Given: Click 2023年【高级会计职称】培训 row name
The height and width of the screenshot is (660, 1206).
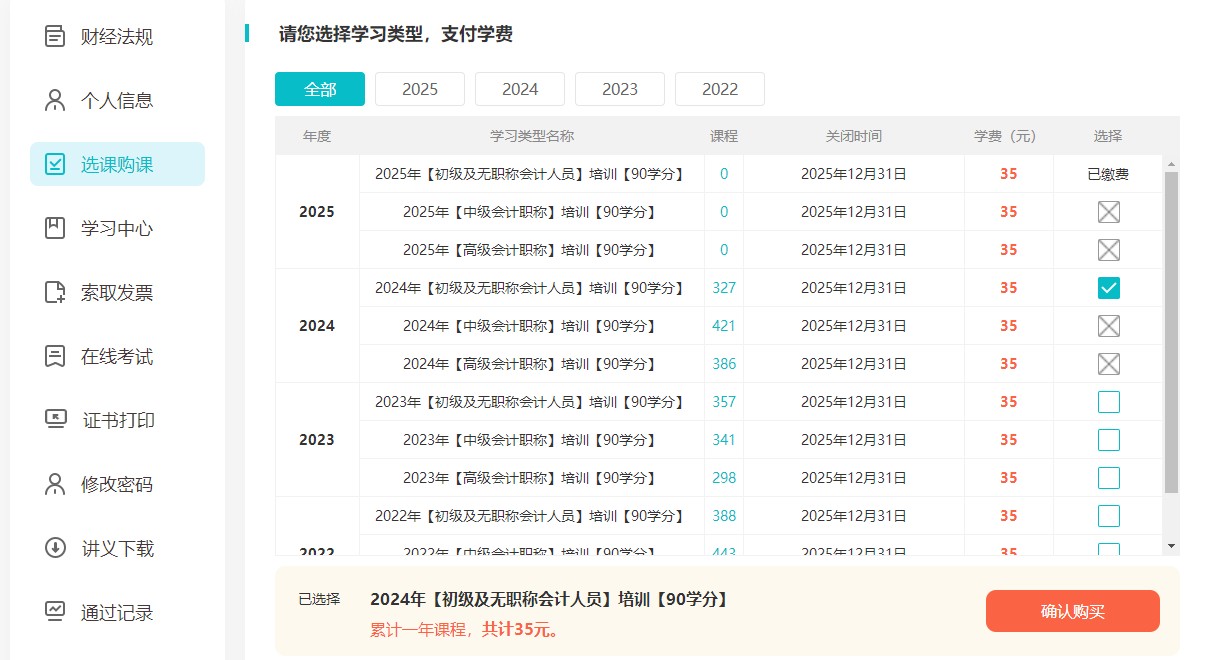Looking at the screenshot, I should [531, 478].
